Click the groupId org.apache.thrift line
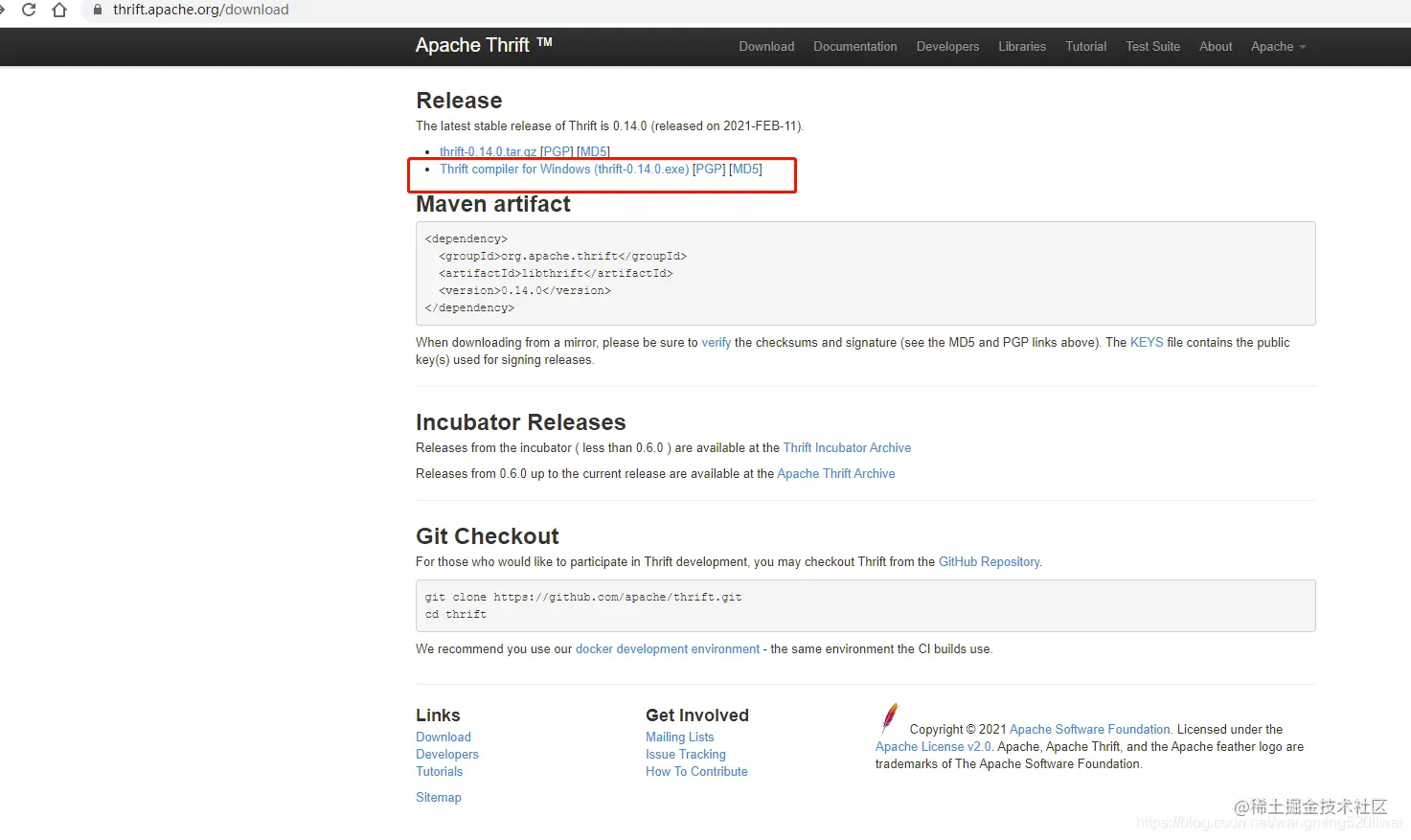The image size is (1411, 840). 563,256
